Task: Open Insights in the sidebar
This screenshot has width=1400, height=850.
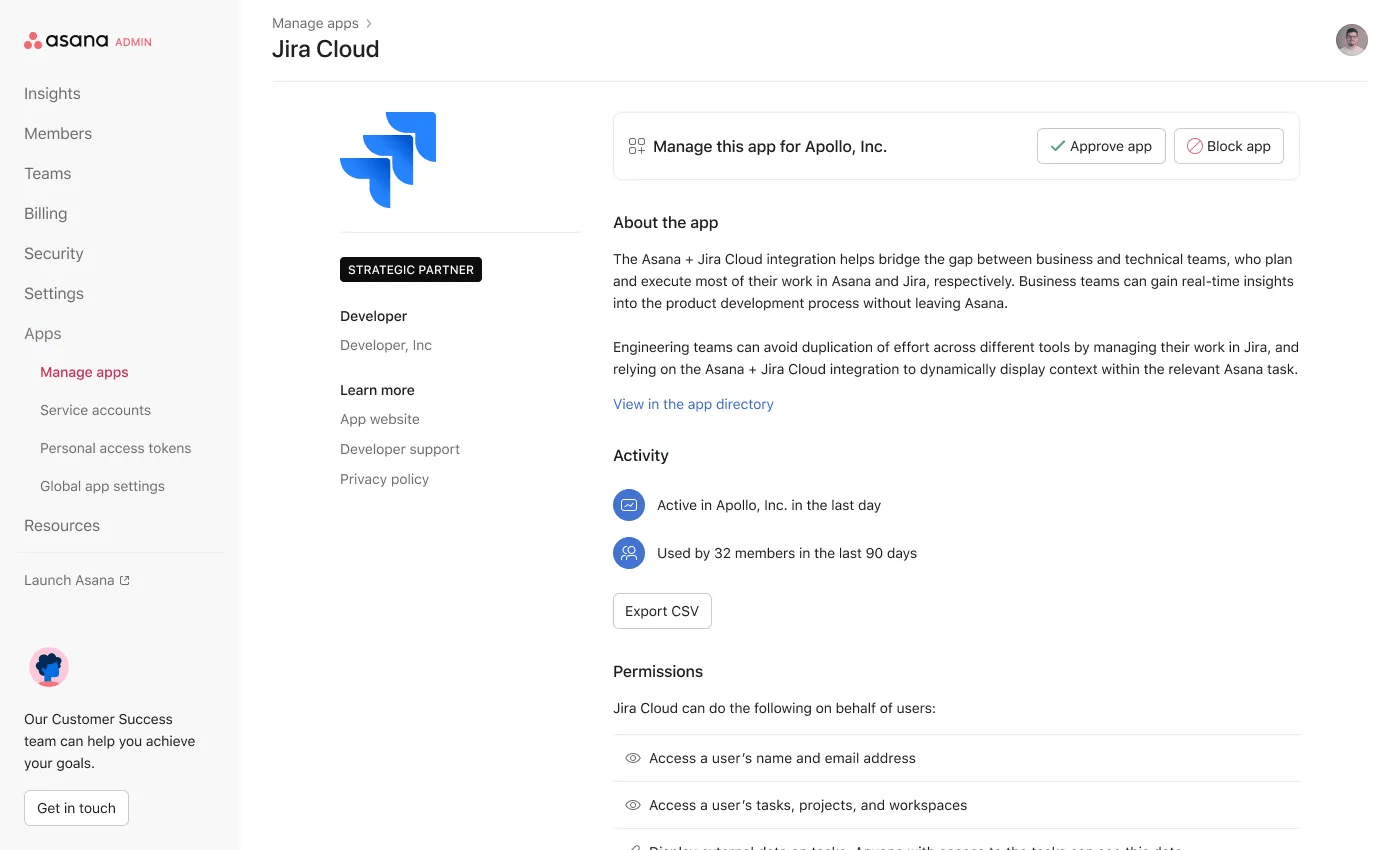Action: pos(52,93)
